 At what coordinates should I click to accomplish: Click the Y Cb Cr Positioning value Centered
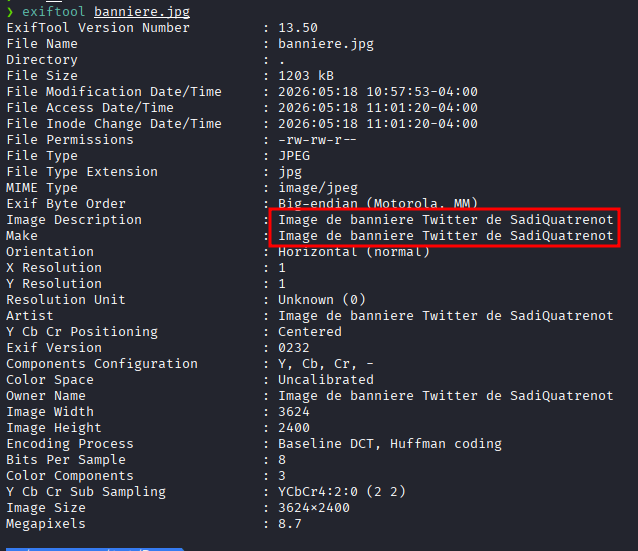pyautogui.click(x=310, y=332)
